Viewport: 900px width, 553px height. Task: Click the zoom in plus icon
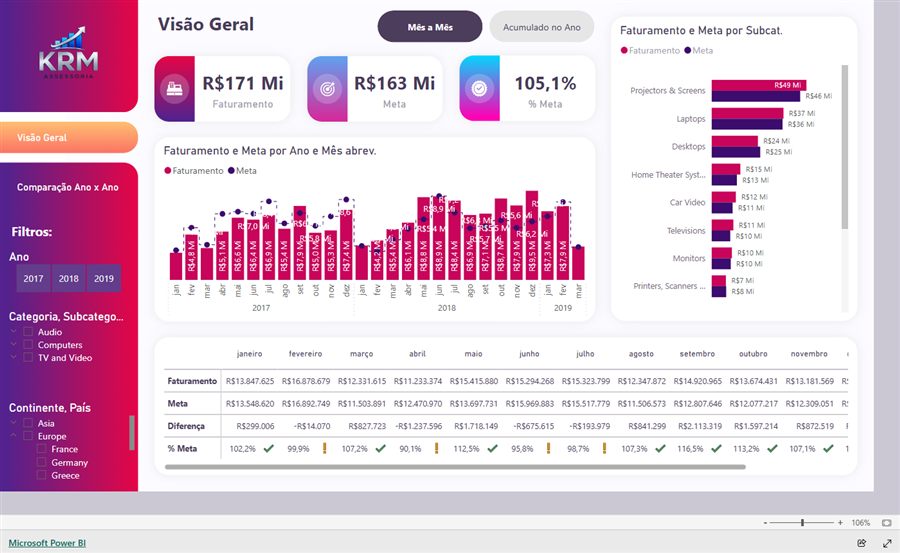click(840, 523)
